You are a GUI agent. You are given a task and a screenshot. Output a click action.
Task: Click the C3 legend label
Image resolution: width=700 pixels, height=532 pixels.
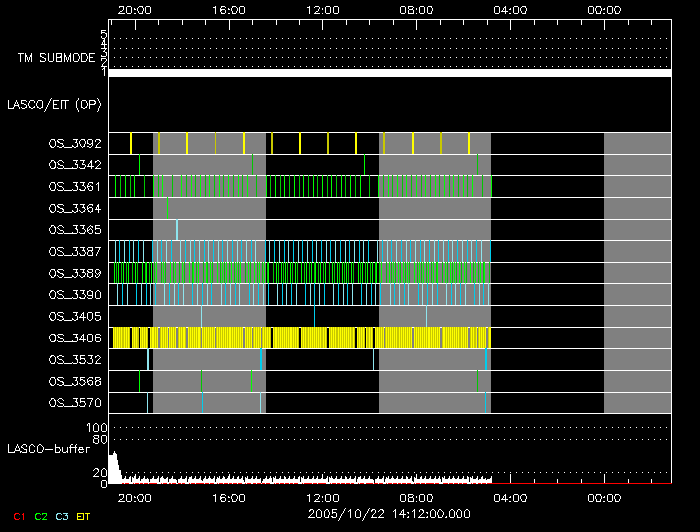click(63, 516)
